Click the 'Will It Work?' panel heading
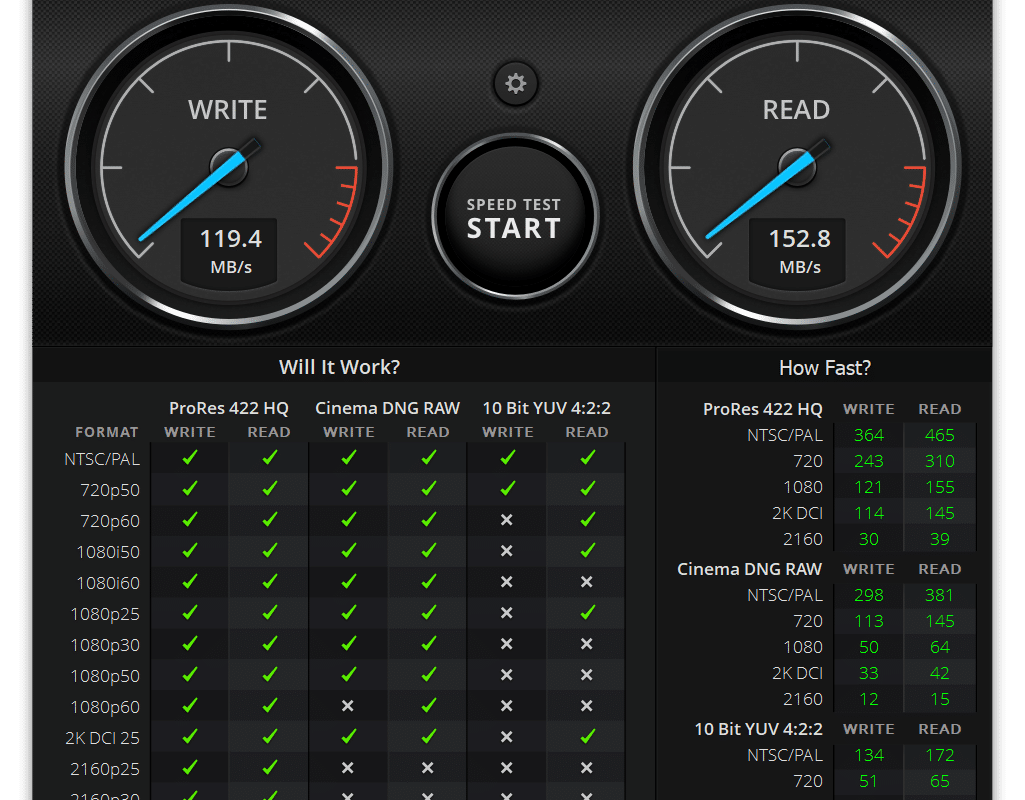1025x800 pixels. click(x=339, y=367)
